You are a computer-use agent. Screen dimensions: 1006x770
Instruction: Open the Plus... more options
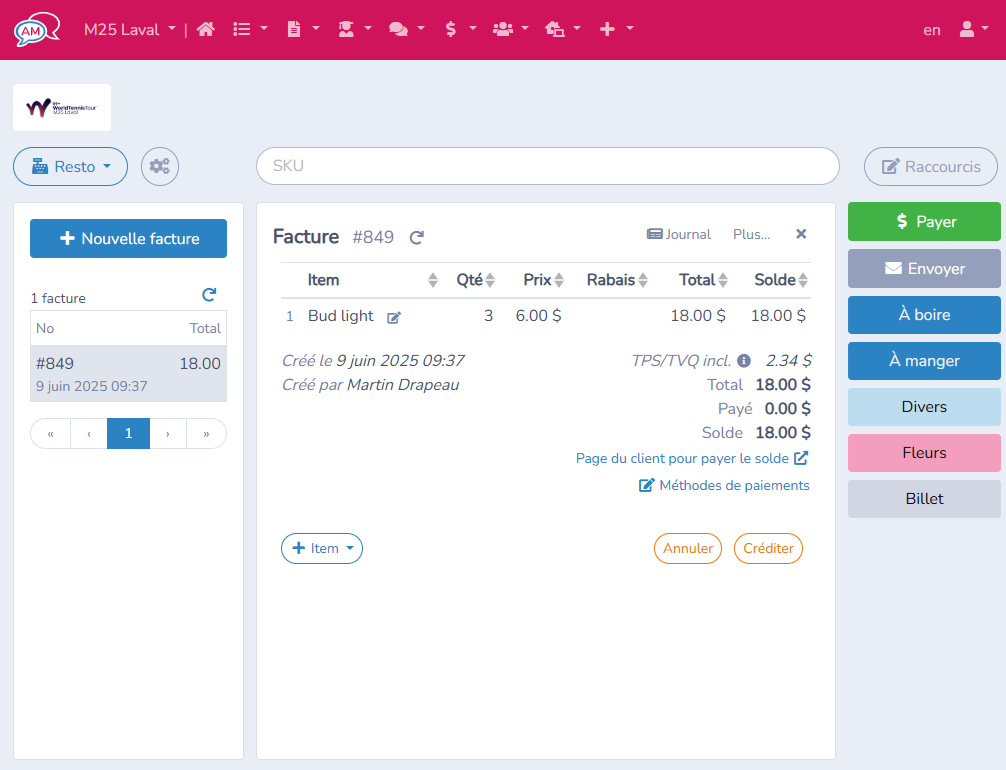(x=751, y=234)
